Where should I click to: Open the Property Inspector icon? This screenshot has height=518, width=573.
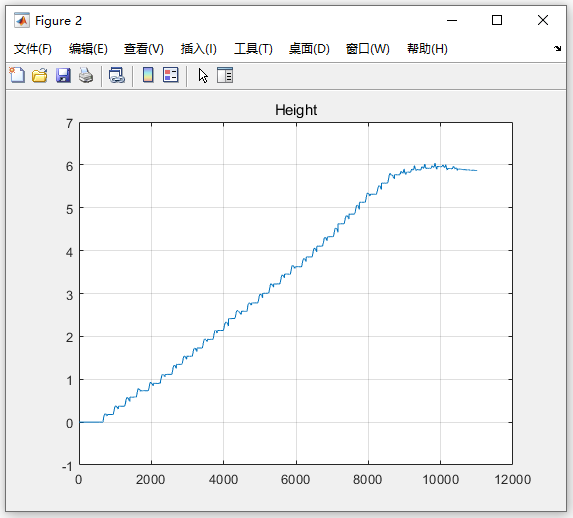coord(225,75)
